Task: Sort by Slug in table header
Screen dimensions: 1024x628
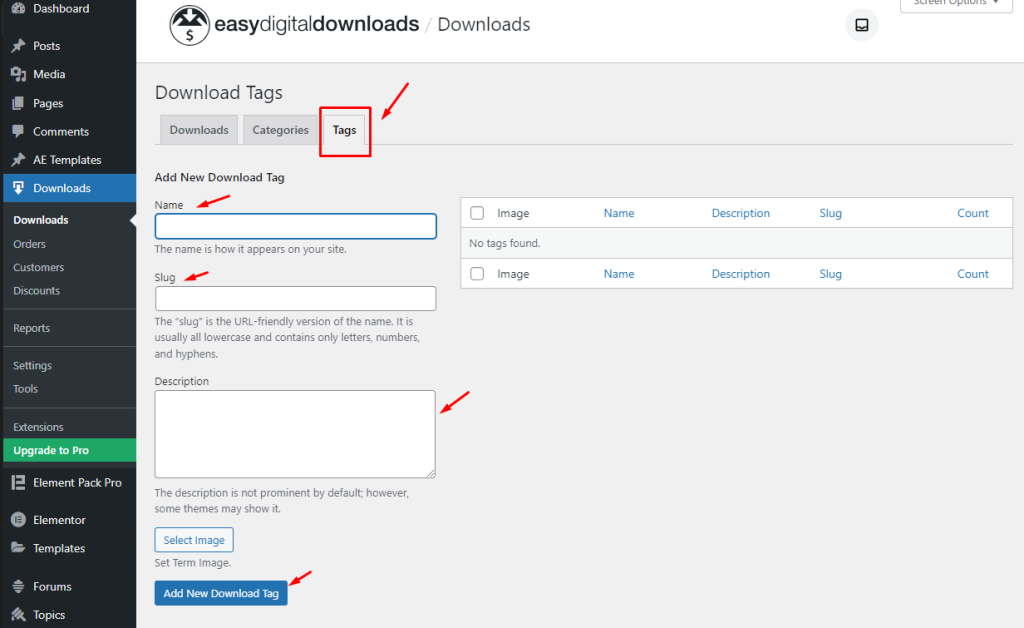Action: point(831,213)
